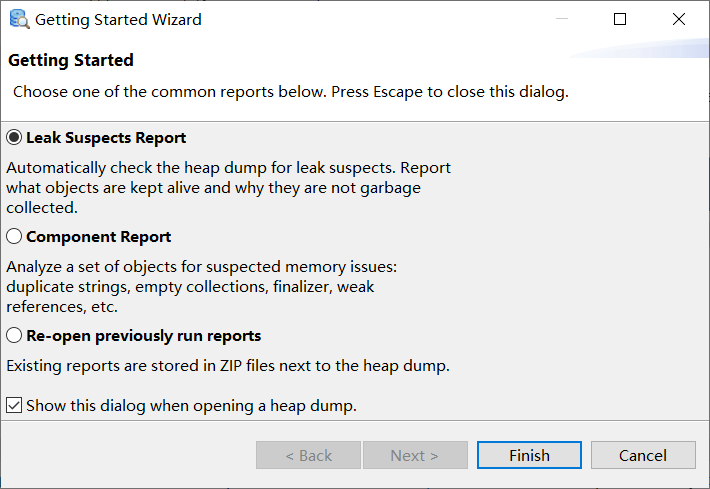Close the wizard with the X button
The width and height of the screenshot is (710, 489).
pyautogui.click(x=679, y=19)
